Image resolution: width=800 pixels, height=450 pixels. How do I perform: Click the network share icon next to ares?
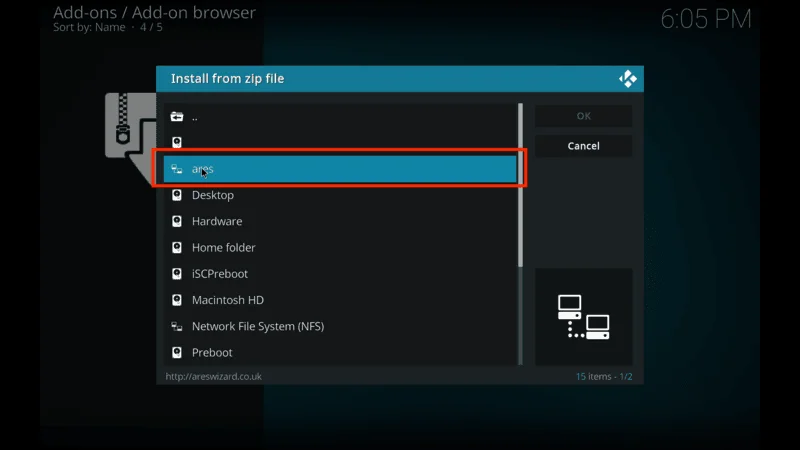coord(177,169)
